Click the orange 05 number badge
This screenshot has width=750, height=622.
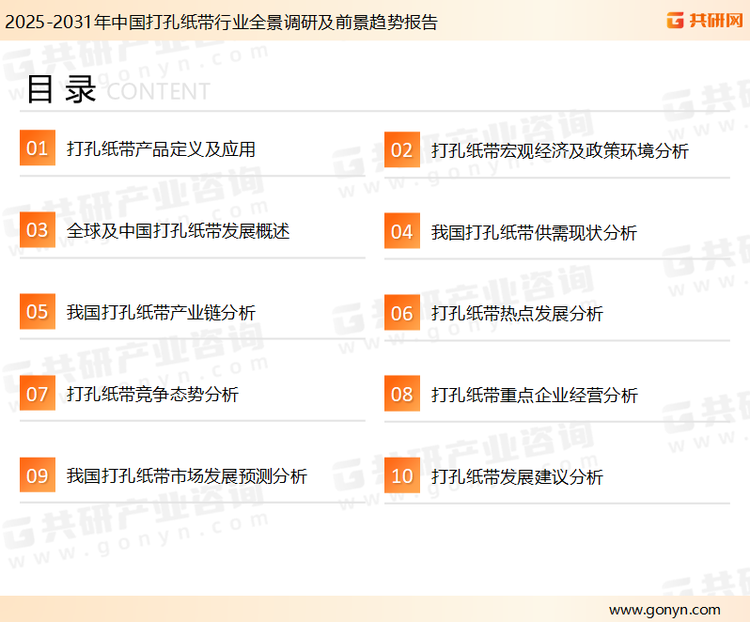pos(37,311)
